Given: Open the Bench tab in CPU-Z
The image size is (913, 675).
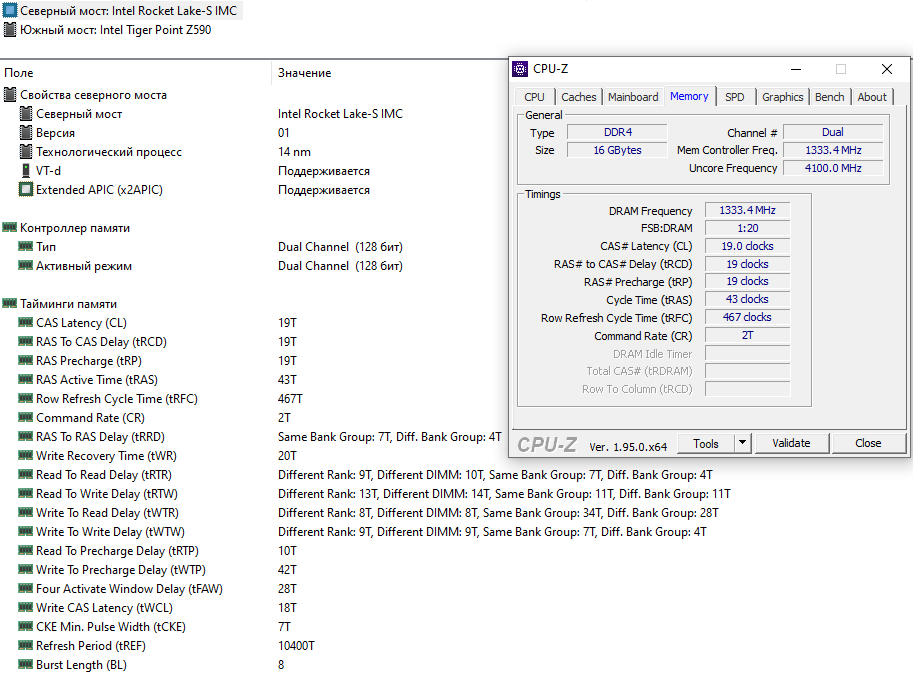Looking at the screenshot, I should pos(830,97).
